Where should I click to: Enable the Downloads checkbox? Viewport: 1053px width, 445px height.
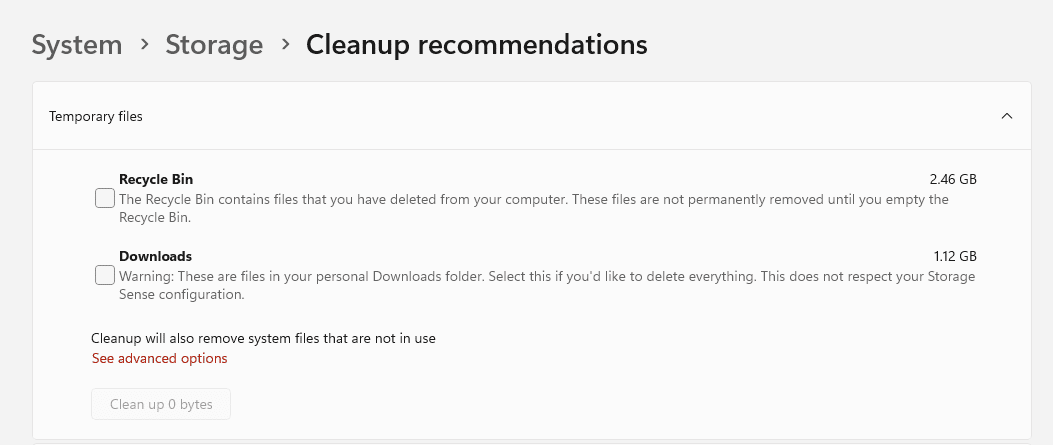coord(104,275)
